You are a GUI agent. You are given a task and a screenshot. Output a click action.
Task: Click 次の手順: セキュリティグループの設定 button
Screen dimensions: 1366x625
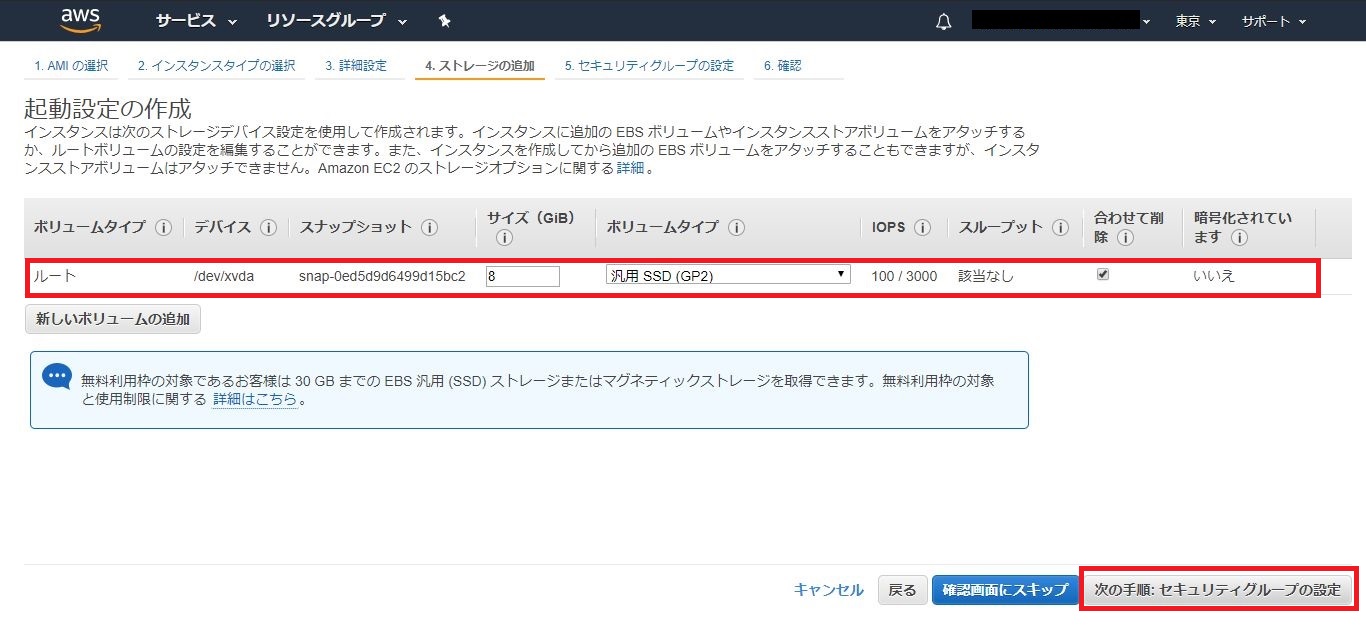(x=1217, y=590)
